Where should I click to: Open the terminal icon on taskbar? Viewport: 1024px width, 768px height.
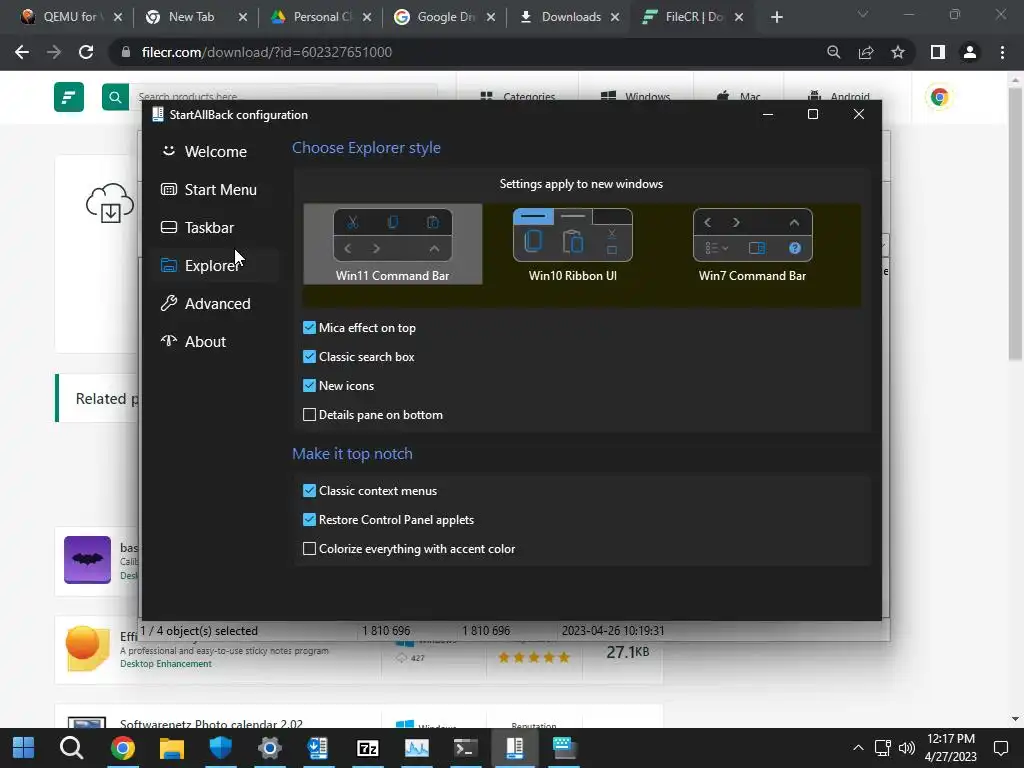[x=466, y=748]
